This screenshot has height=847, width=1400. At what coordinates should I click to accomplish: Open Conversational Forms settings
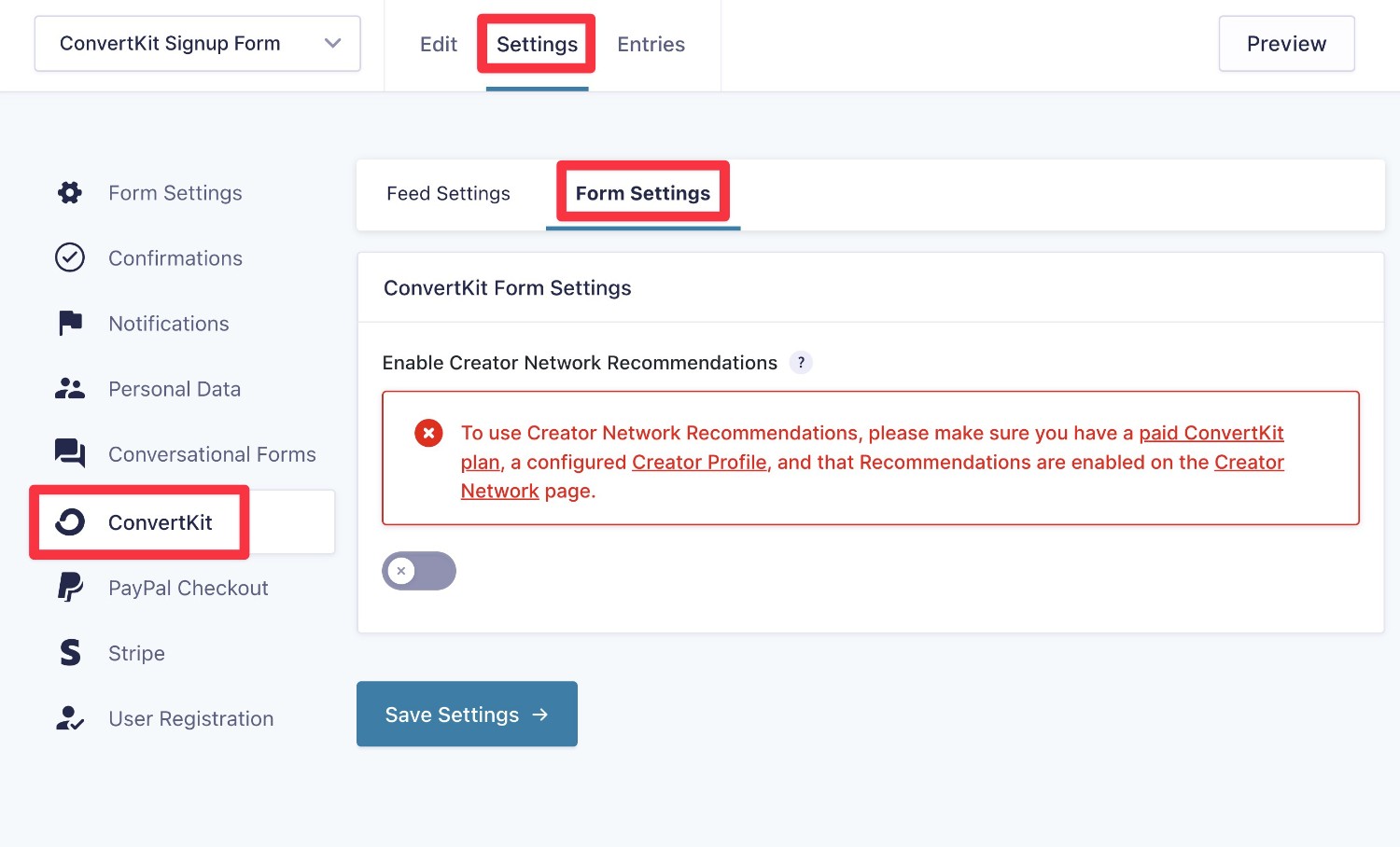point(212,454)
